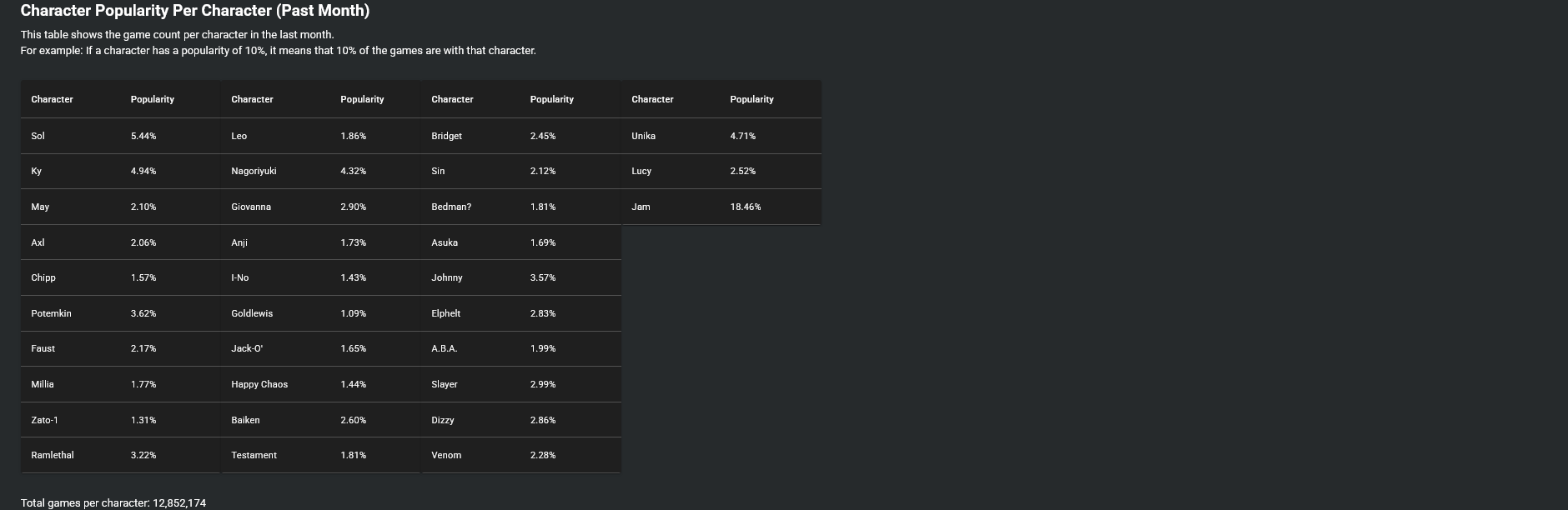Click the Sol character cell

point(38,136)
